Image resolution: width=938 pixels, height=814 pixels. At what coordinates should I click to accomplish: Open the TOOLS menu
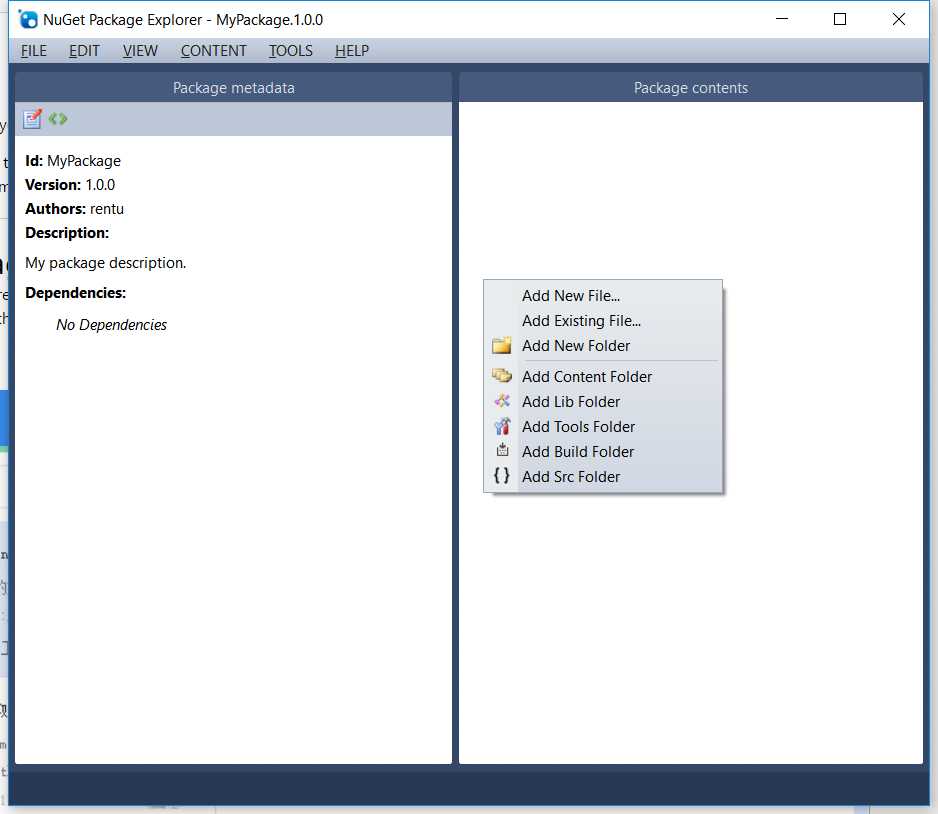[291, 51]
